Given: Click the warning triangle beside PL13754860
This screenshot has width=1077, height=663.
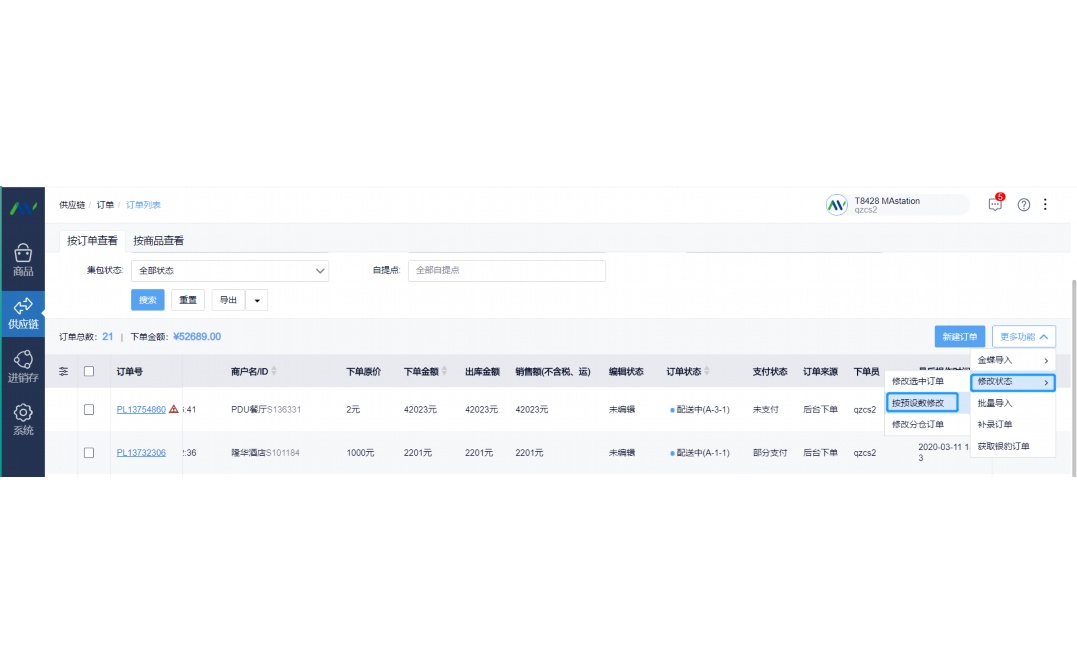Looking at the screenshot, I should [x=173, y=409].
